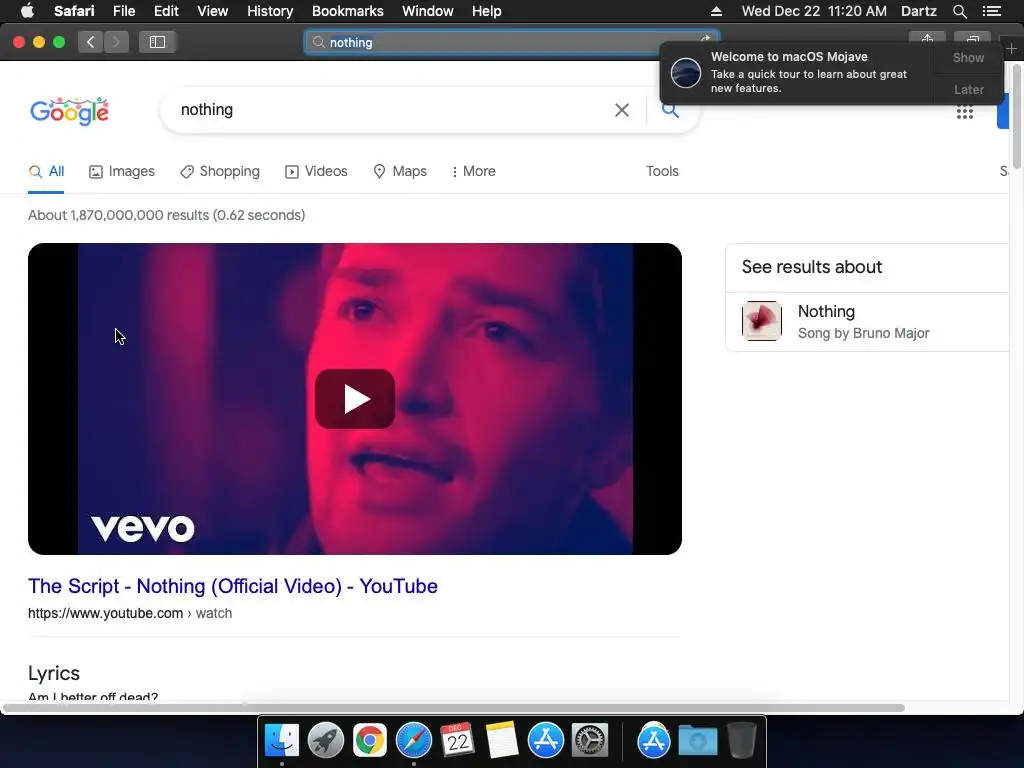This screenshot has width=1024, height=768.
Task: Click the Google logo
Action: 69,111
